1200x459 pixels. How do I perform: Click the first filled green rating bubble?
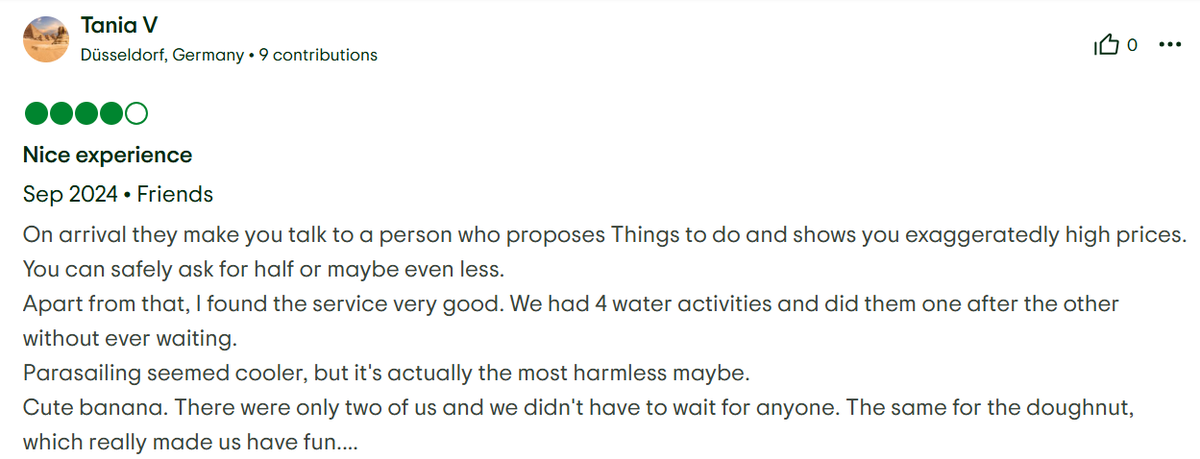[x=35, y=114]
